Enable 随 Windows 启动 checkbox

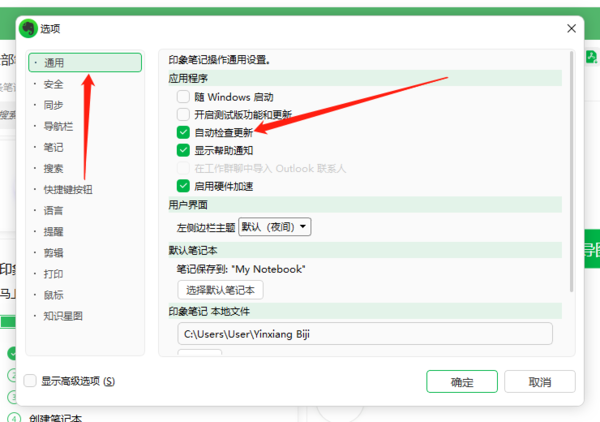pos(183,97)
